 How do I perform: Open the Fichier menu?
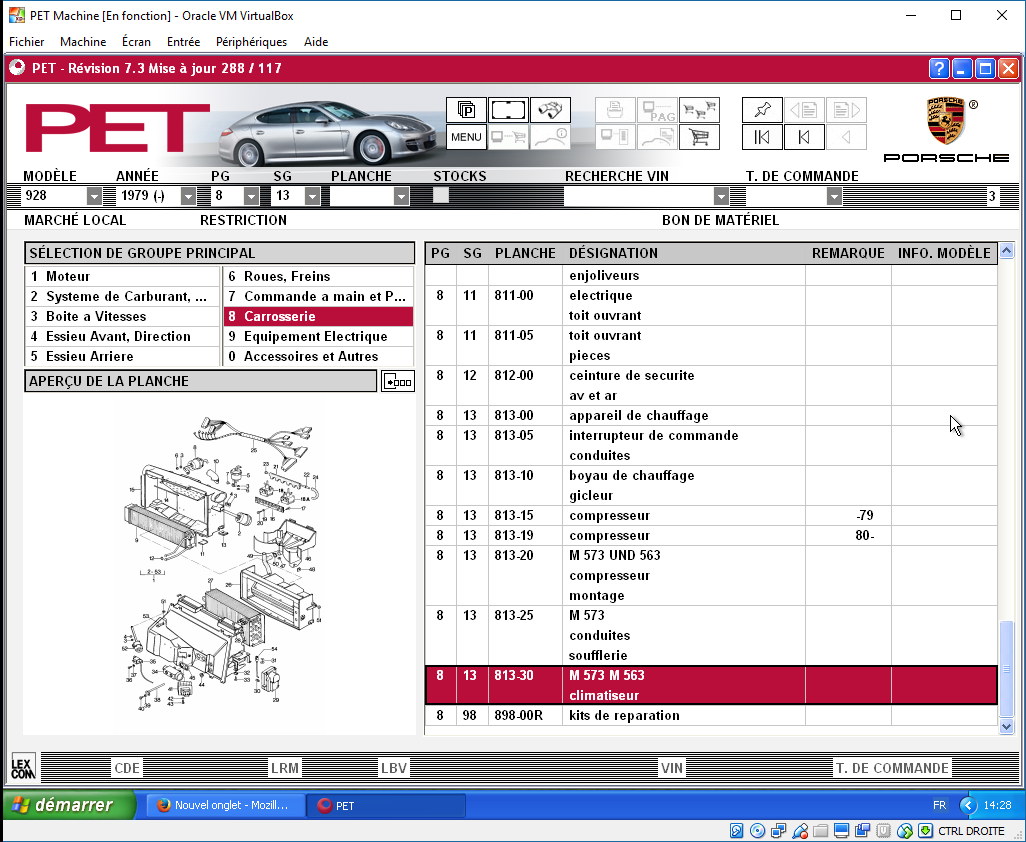pyautogui.click(x=27, y=42)
